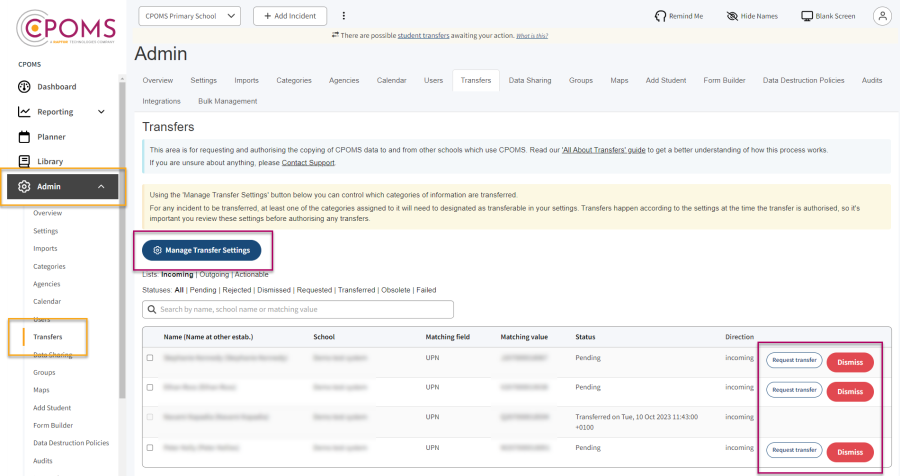This screenshot has height=476, width=900.
Task: Click the Dashboard icon in sidebar
Action: click(25, 87)
